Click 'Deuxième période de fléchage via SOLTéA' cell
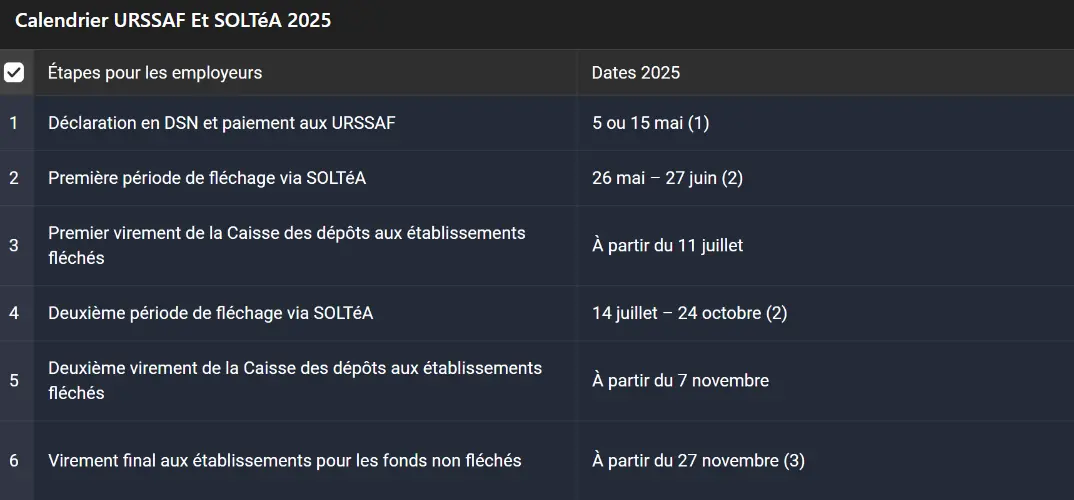The image size is (1074, 500). tap(210, 313)
